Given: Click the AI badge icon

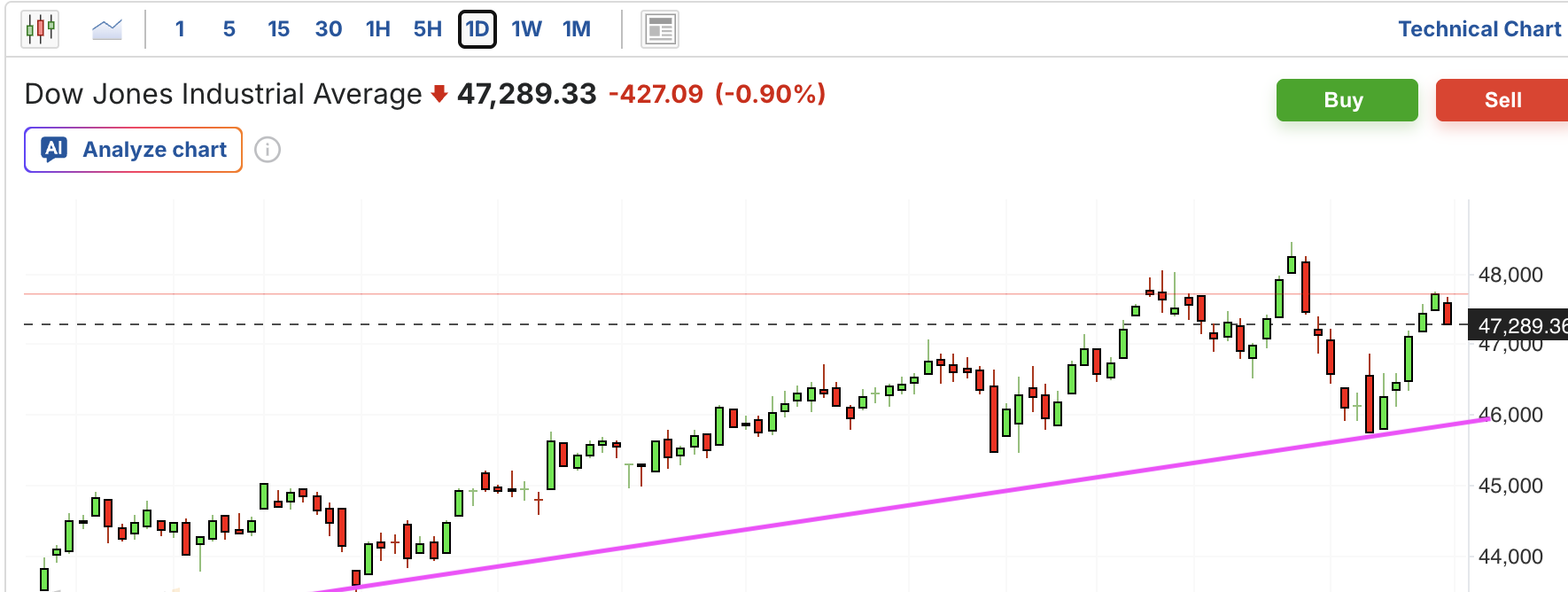Looking at the screenshot, I should click(x=55, y=149).
